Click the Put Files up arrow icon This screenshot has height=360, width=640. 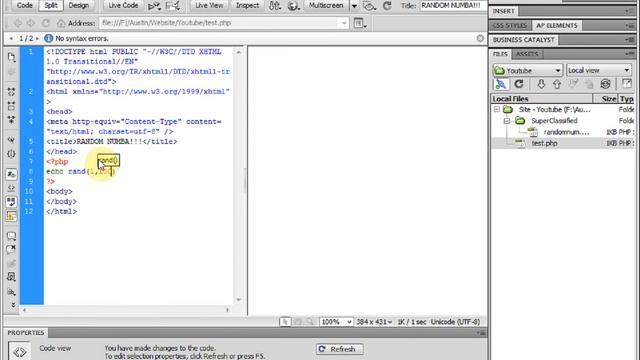[557, 84]
